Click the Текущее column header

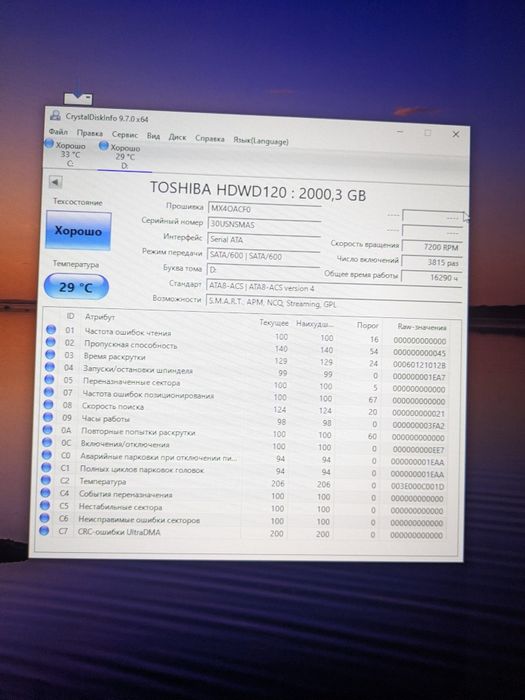point(274,322)
